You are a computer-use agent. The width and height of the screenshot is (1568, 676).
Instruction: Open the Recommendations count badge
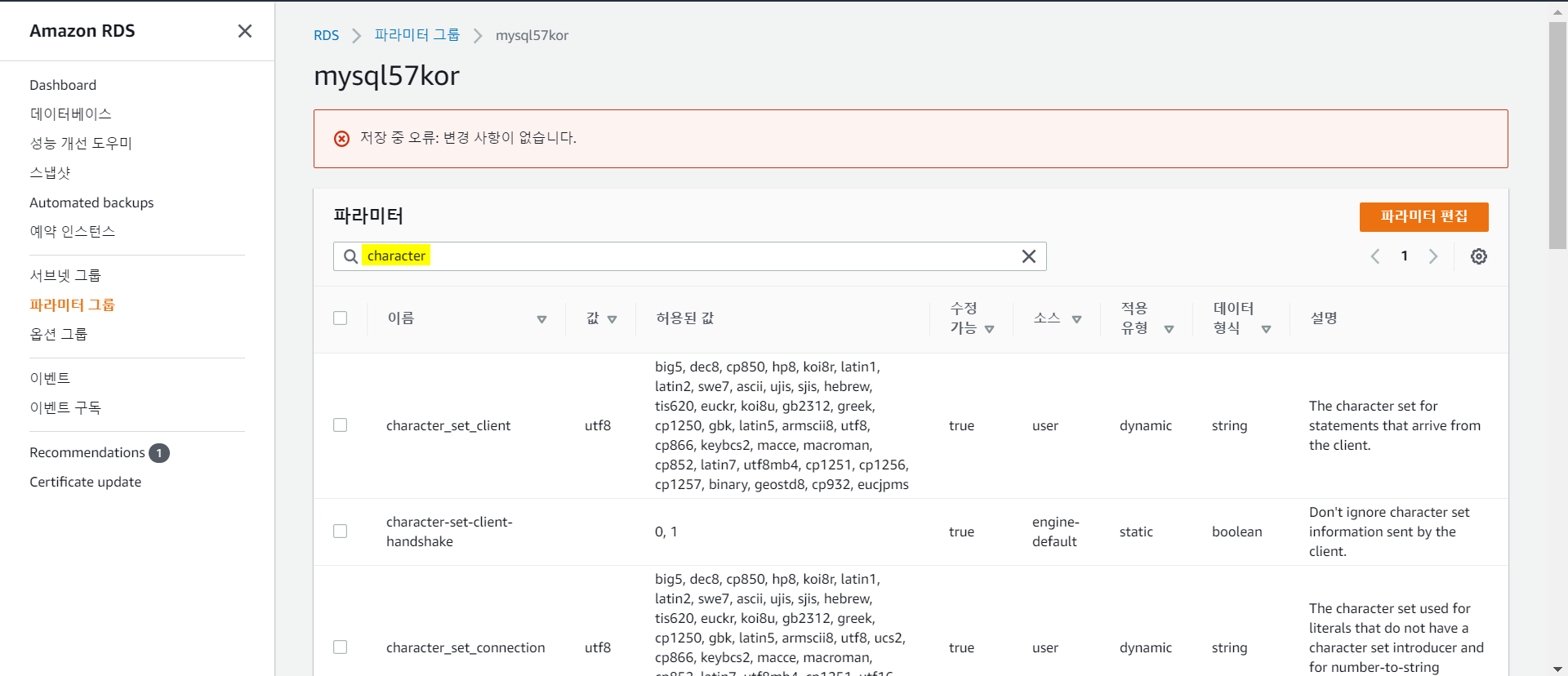[159, 453]
